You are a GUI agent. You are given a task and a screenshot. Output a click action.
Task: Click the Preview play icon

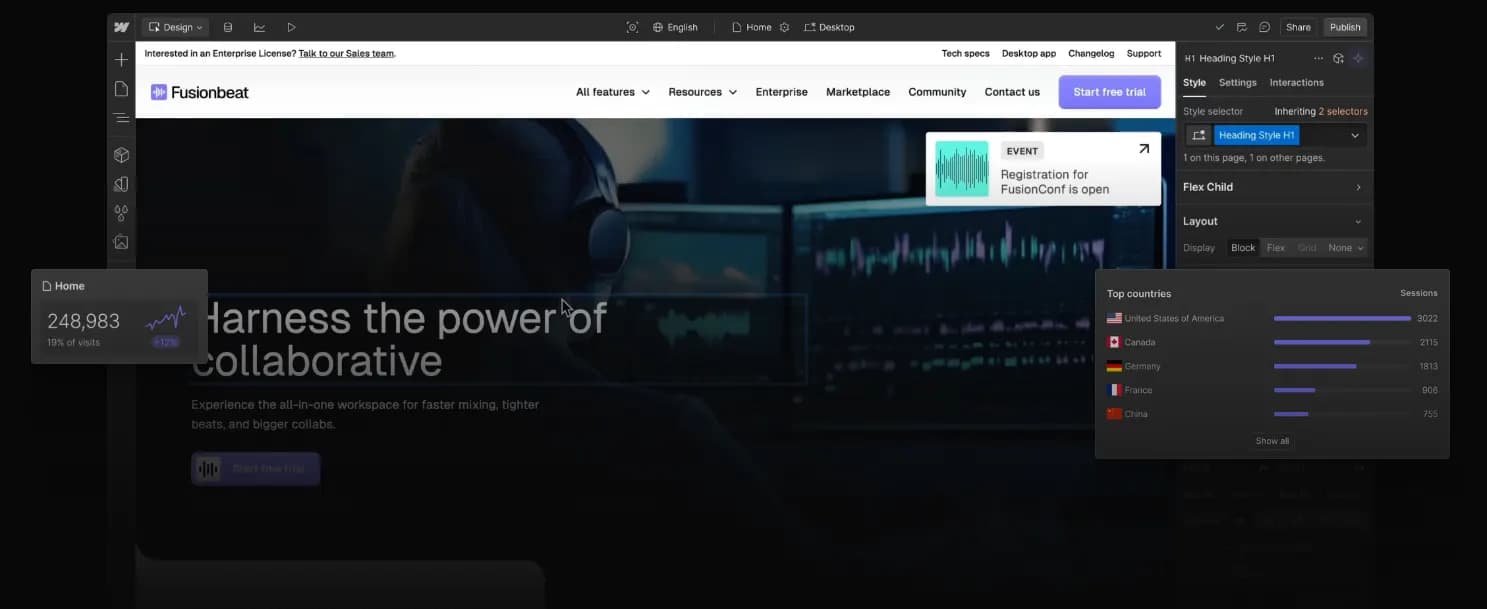point(291,27)
